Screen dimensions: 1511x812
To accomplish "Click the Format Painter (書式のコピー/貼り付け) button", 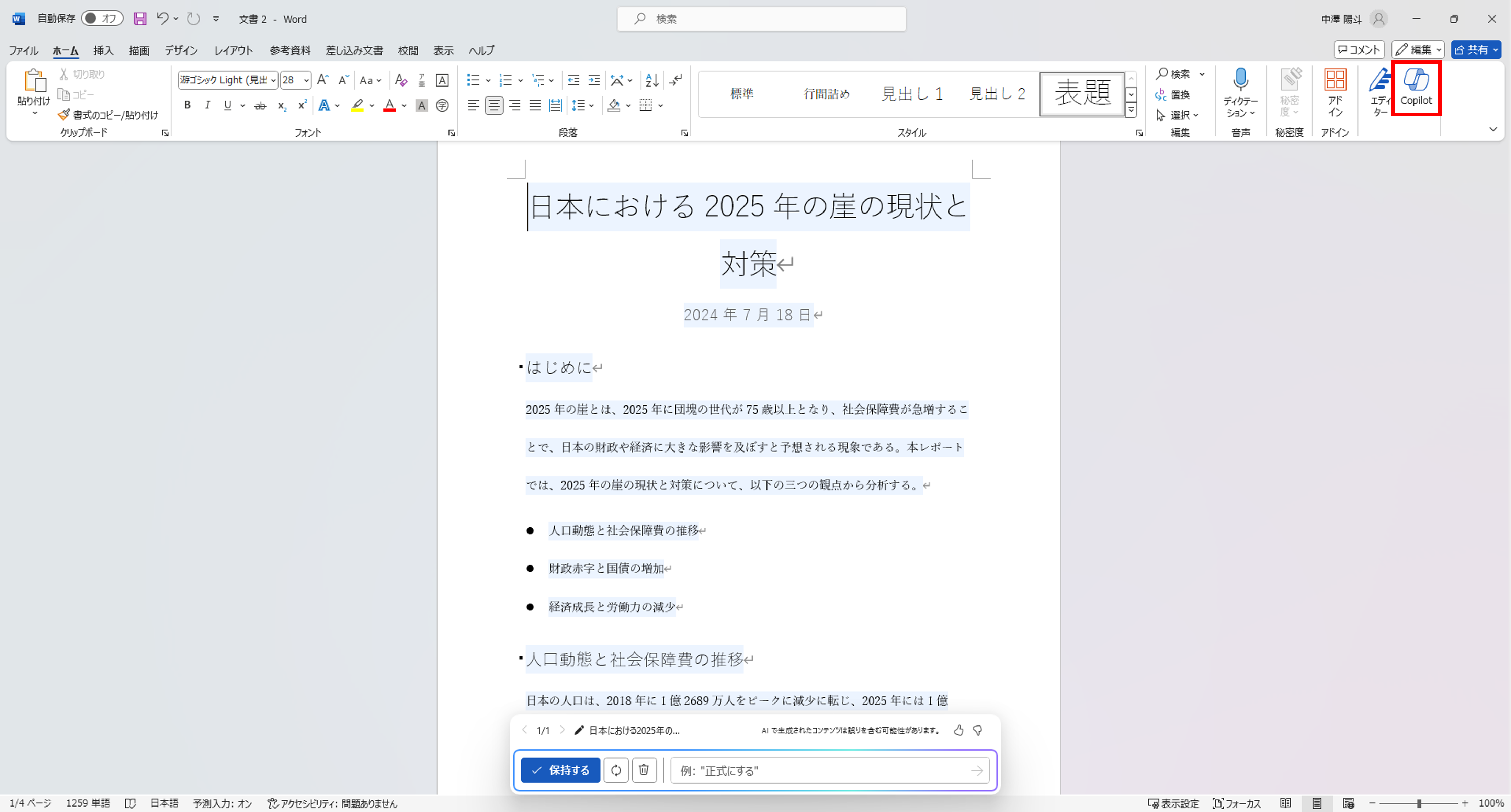I will click(x=109, y=115).
